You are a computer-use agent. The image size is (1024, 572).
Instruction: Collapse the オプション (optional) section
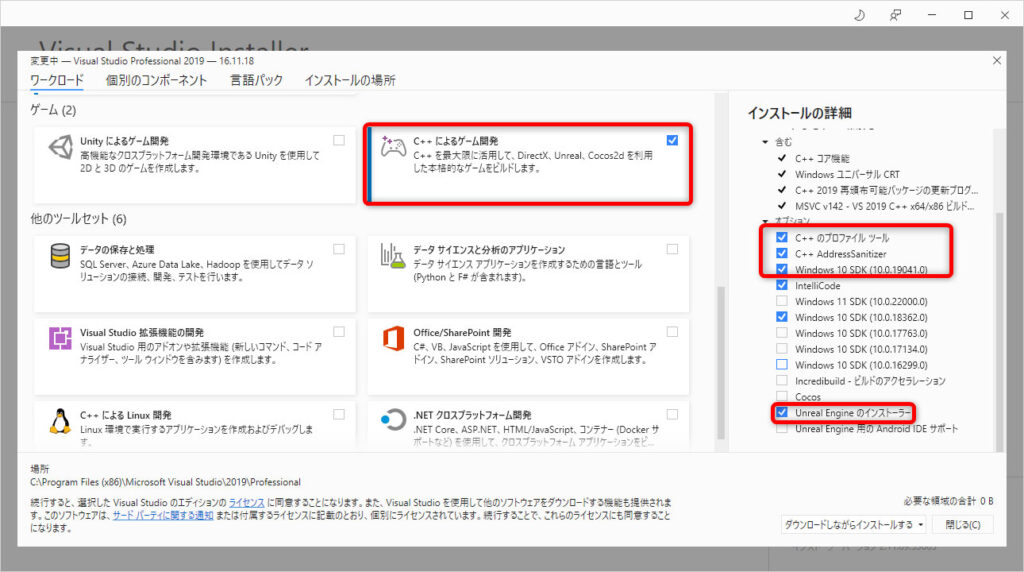[765, 222]
